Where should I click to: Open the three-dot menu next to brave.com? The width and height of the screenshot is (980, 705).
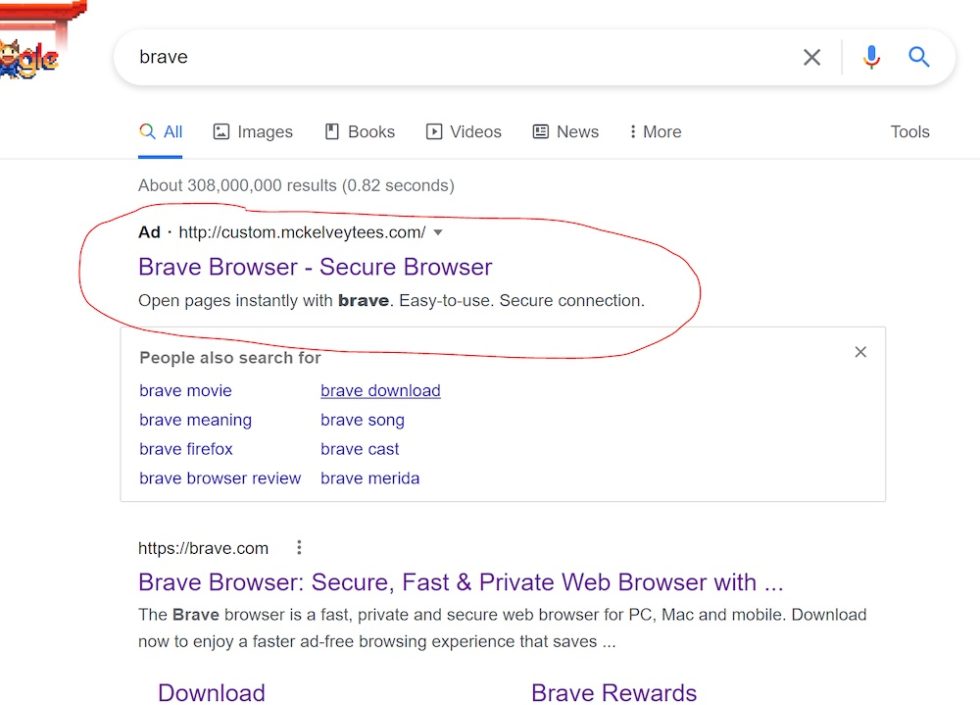click(299, 547)
